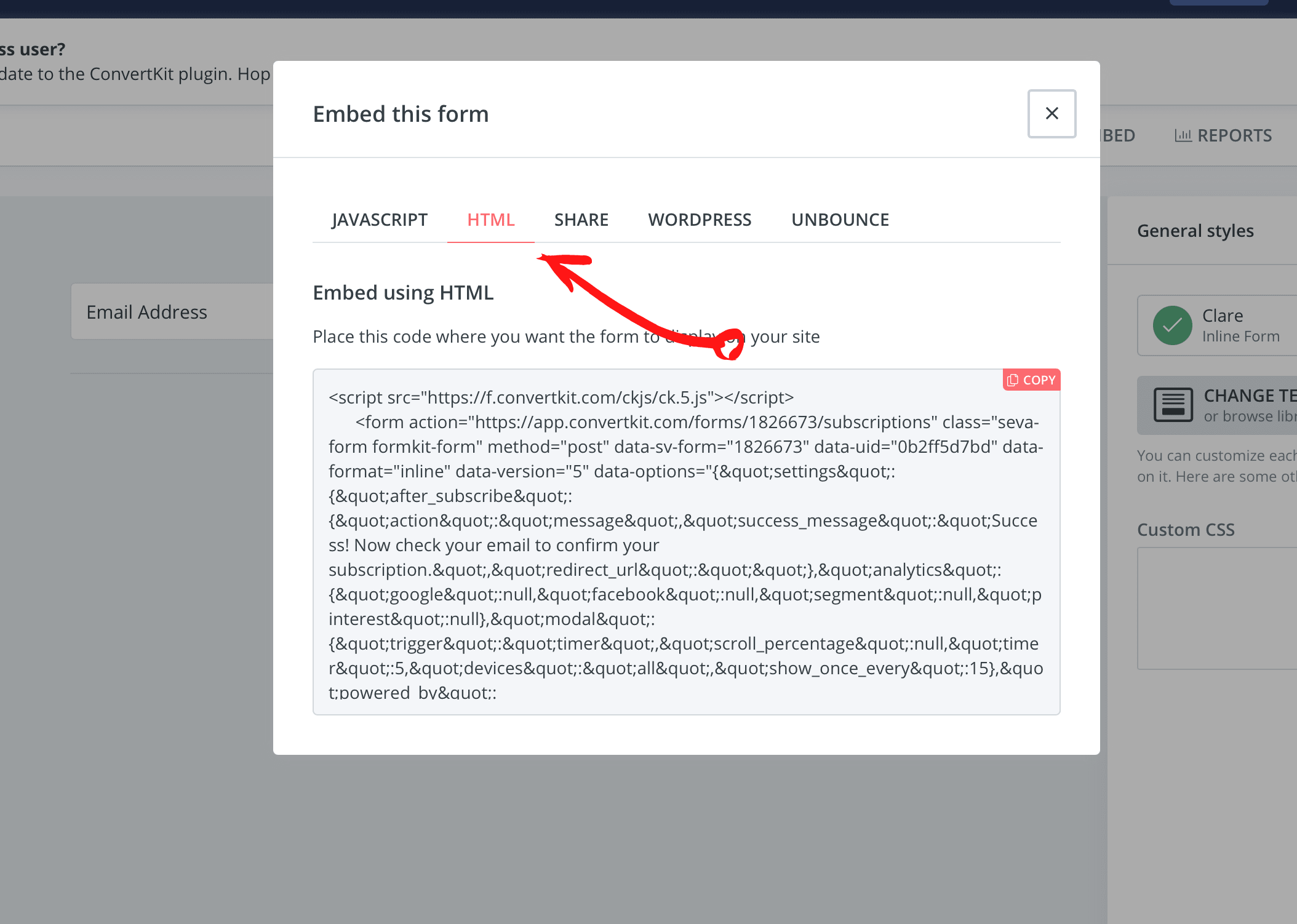Click the 'Embed using HTML' heading
The image size is (1297, 924).
tap(403, 293)
